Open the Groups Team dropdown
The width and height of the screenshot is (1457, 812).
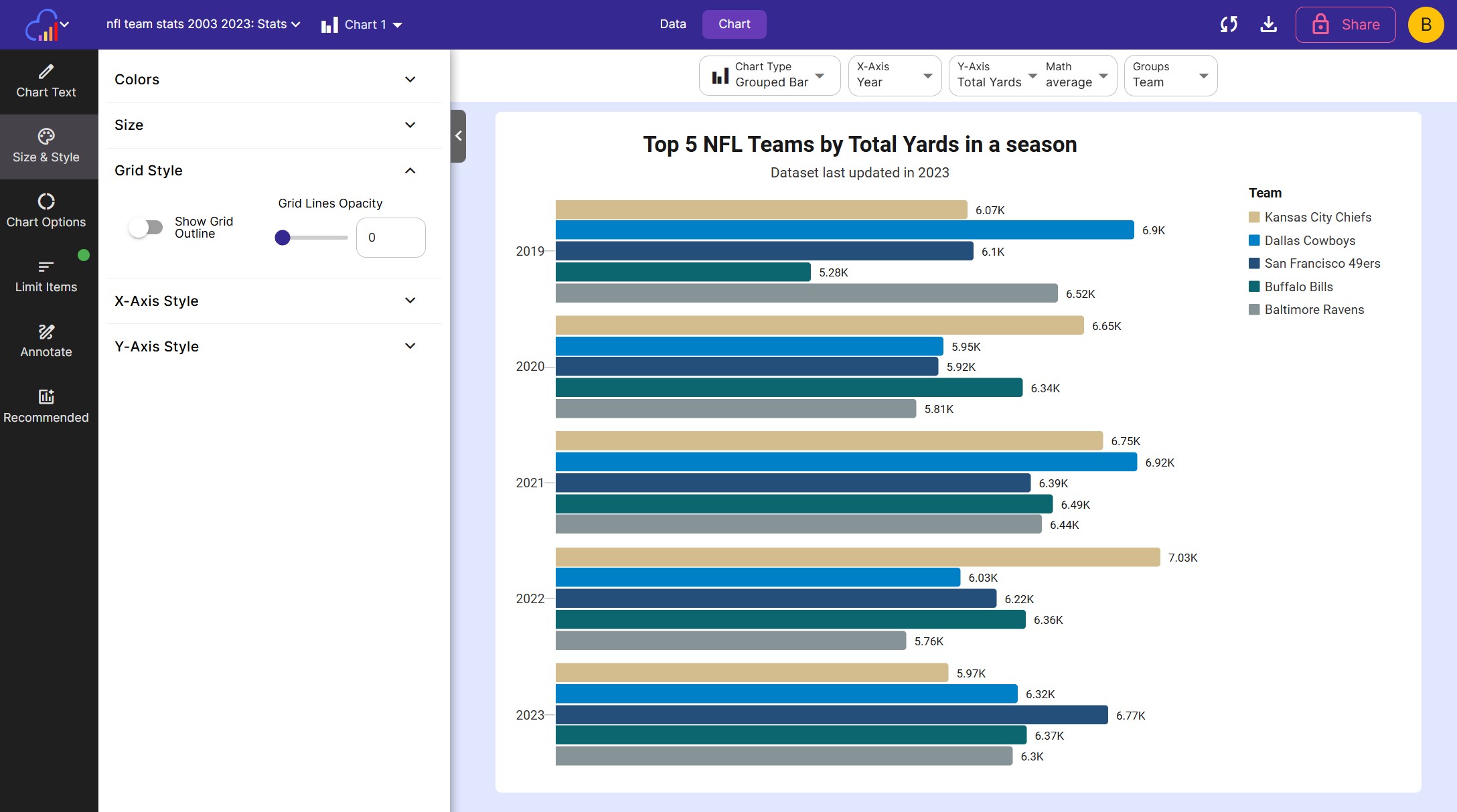(1170, 75)
